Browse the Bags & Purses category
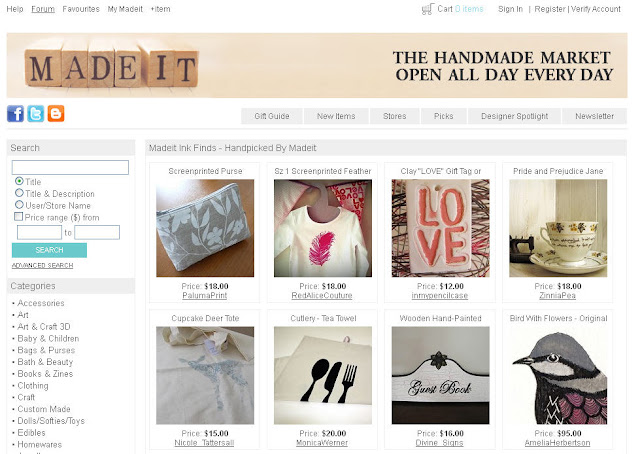640x454 pixels. point(46,350)
